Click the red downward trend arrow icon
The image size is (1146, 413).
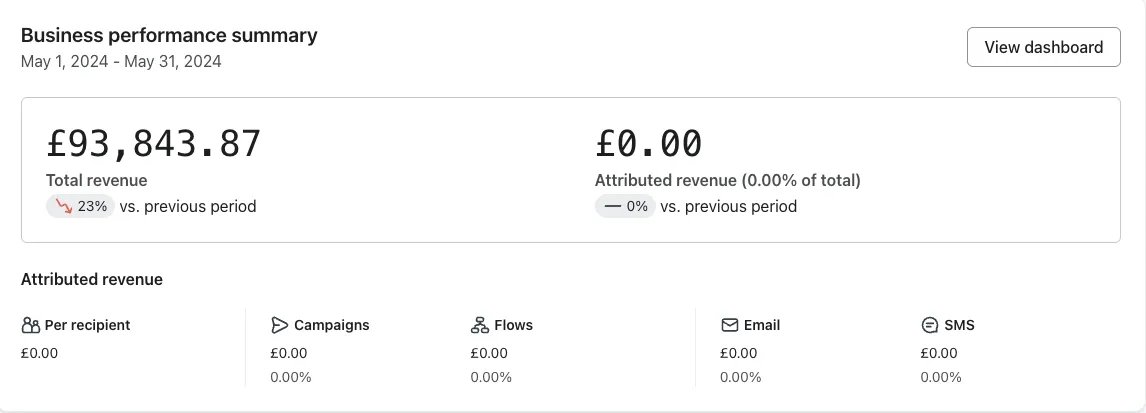[x=64, y=206]
